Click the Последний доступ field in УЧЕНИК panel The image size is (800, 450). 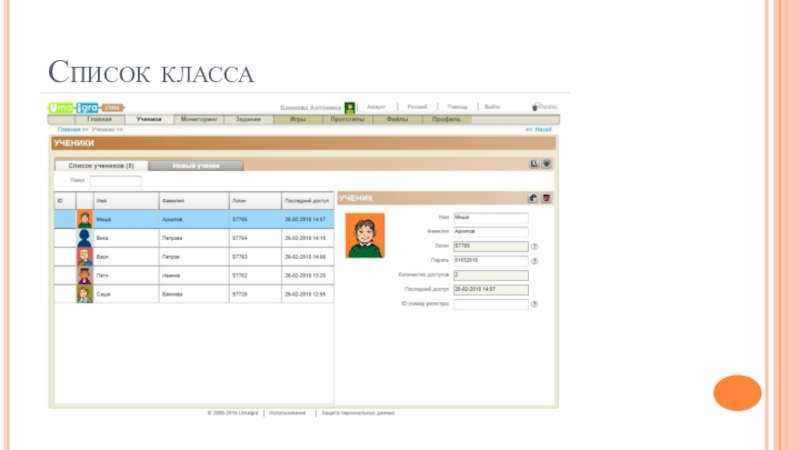pyautogui.click(x=491, y=290)
